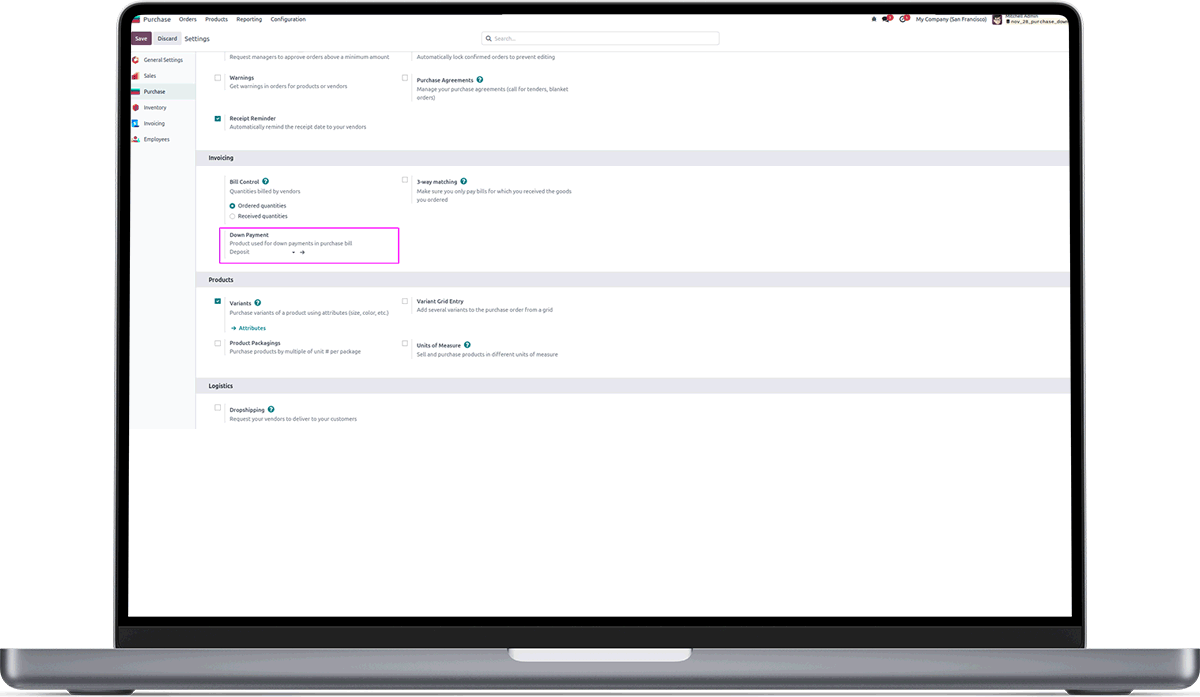Screen dimensions: 1200x697
Task: Select General Settings in sidebar
Action: tap(163, 60)
